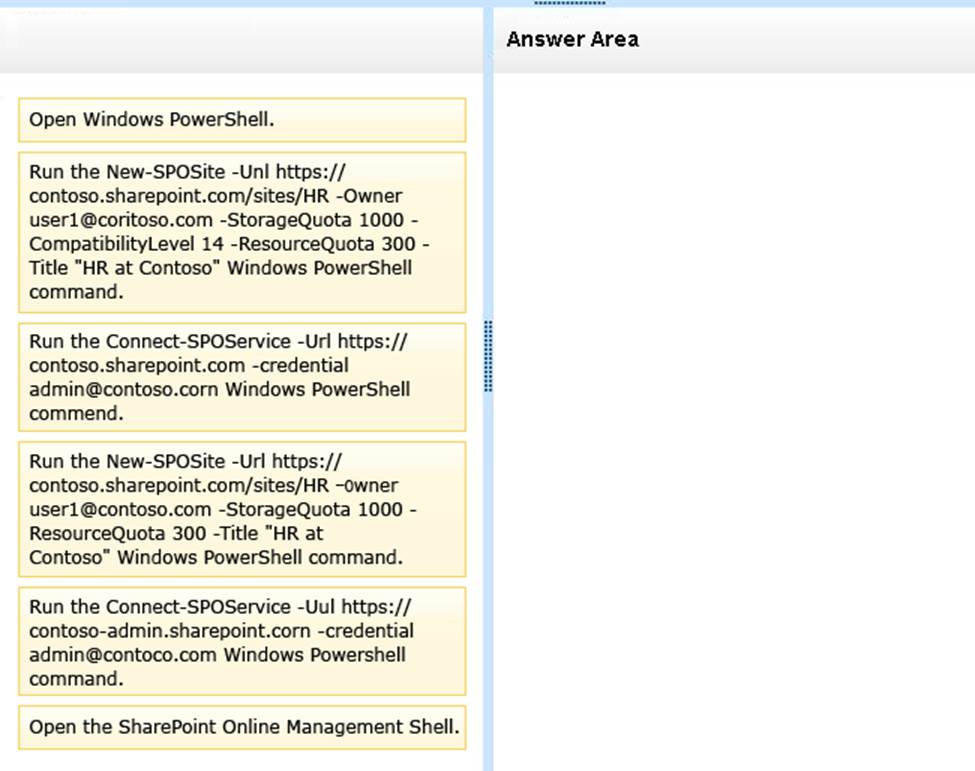
Task: Select the Open Windows PowerShell step
Action: pyautogui.click(x=241, y=120)
